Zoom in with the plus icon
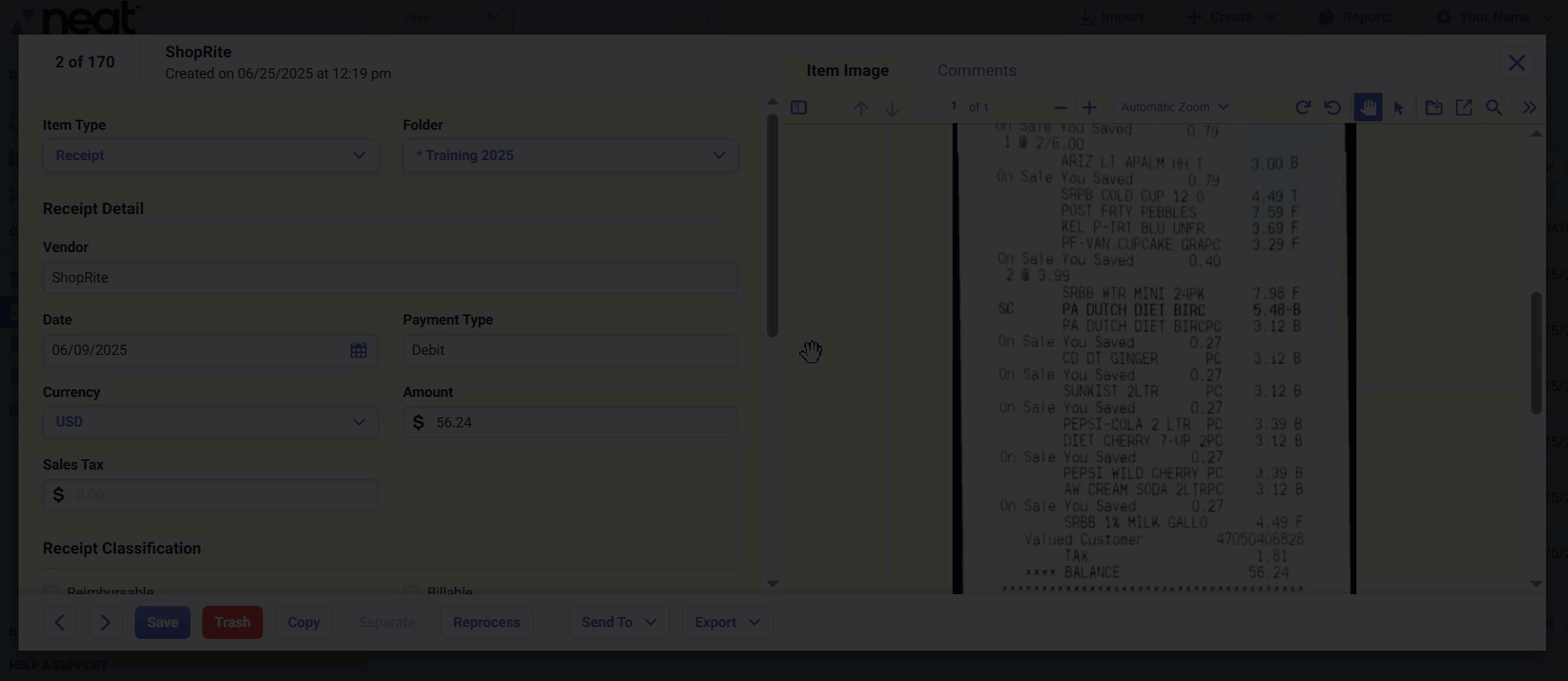Screen dimensions: 1568x681 coord(1089,108)
